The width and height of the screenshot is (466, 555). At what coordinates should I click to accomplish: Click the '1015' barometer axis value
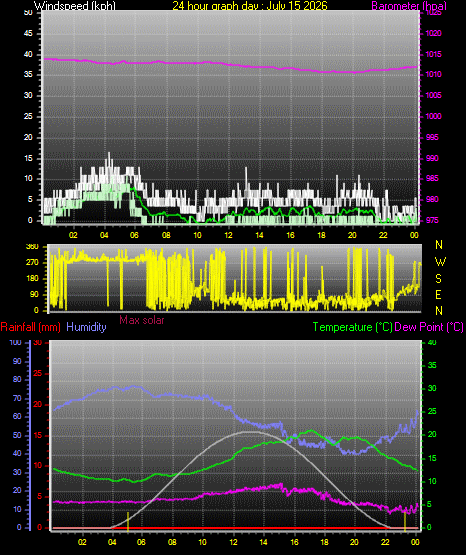(x=433, y=54)
